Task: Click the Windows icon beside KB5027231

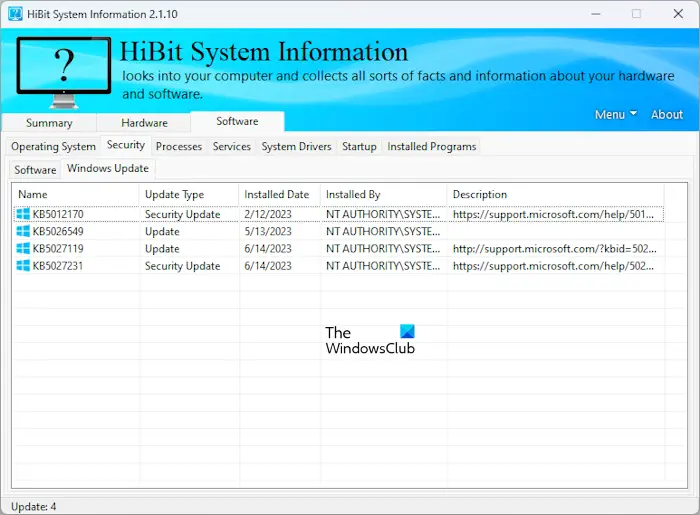Action: (x=23, y=265)
